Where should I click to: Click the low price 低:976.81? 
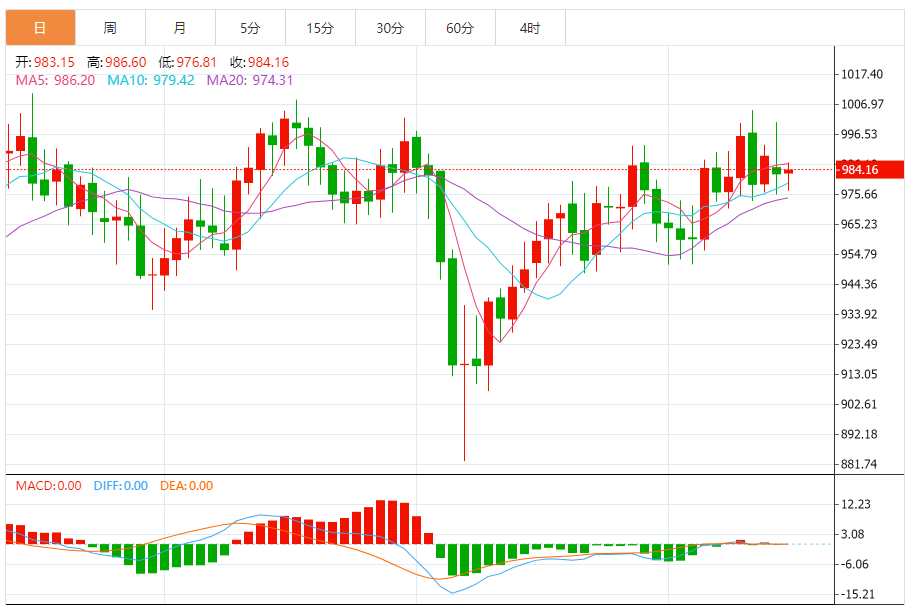[188, 62]
